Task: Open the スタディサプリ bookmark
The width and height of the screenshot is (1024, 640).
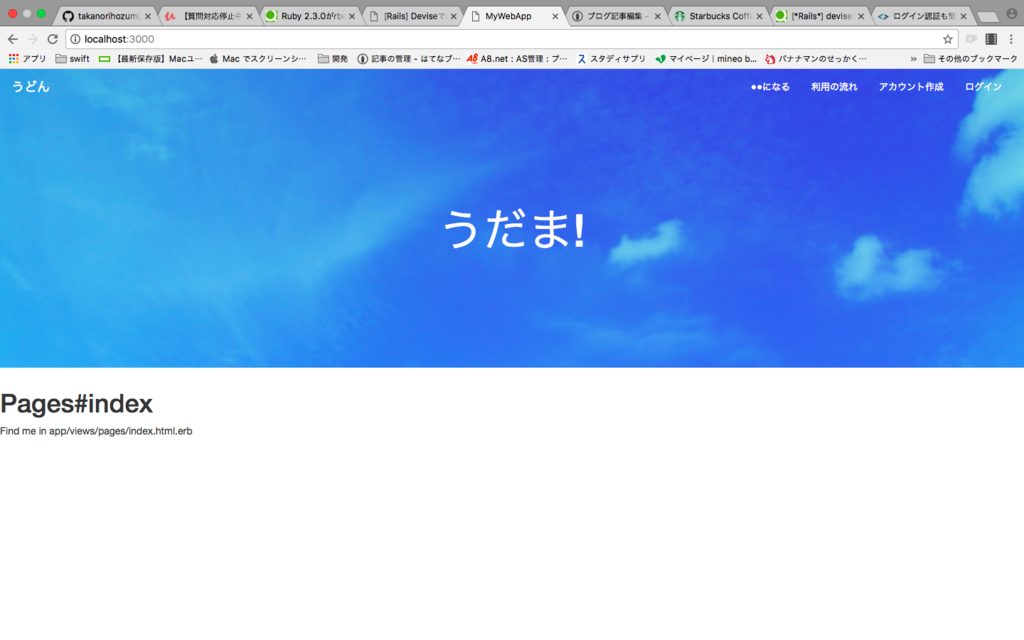Action: 611,59
